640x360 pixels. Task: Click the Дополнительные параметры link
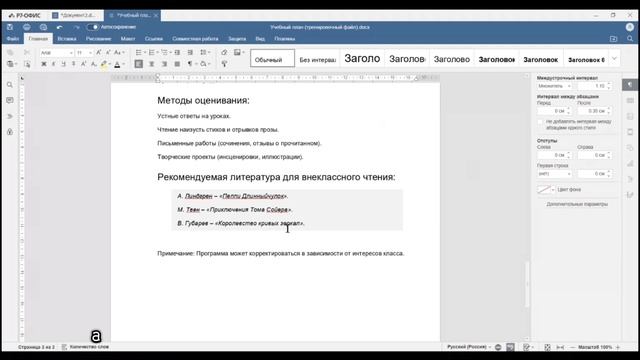pos(577,204)
